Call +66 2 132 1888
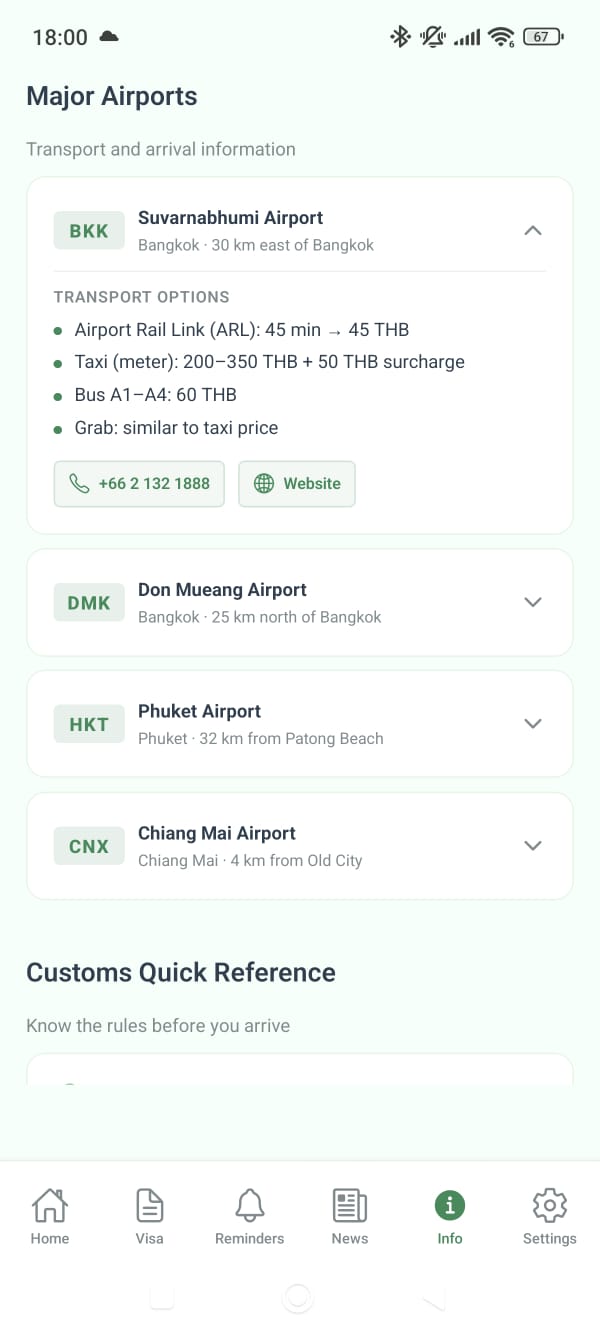600x1335 pixels. point(139,484)
